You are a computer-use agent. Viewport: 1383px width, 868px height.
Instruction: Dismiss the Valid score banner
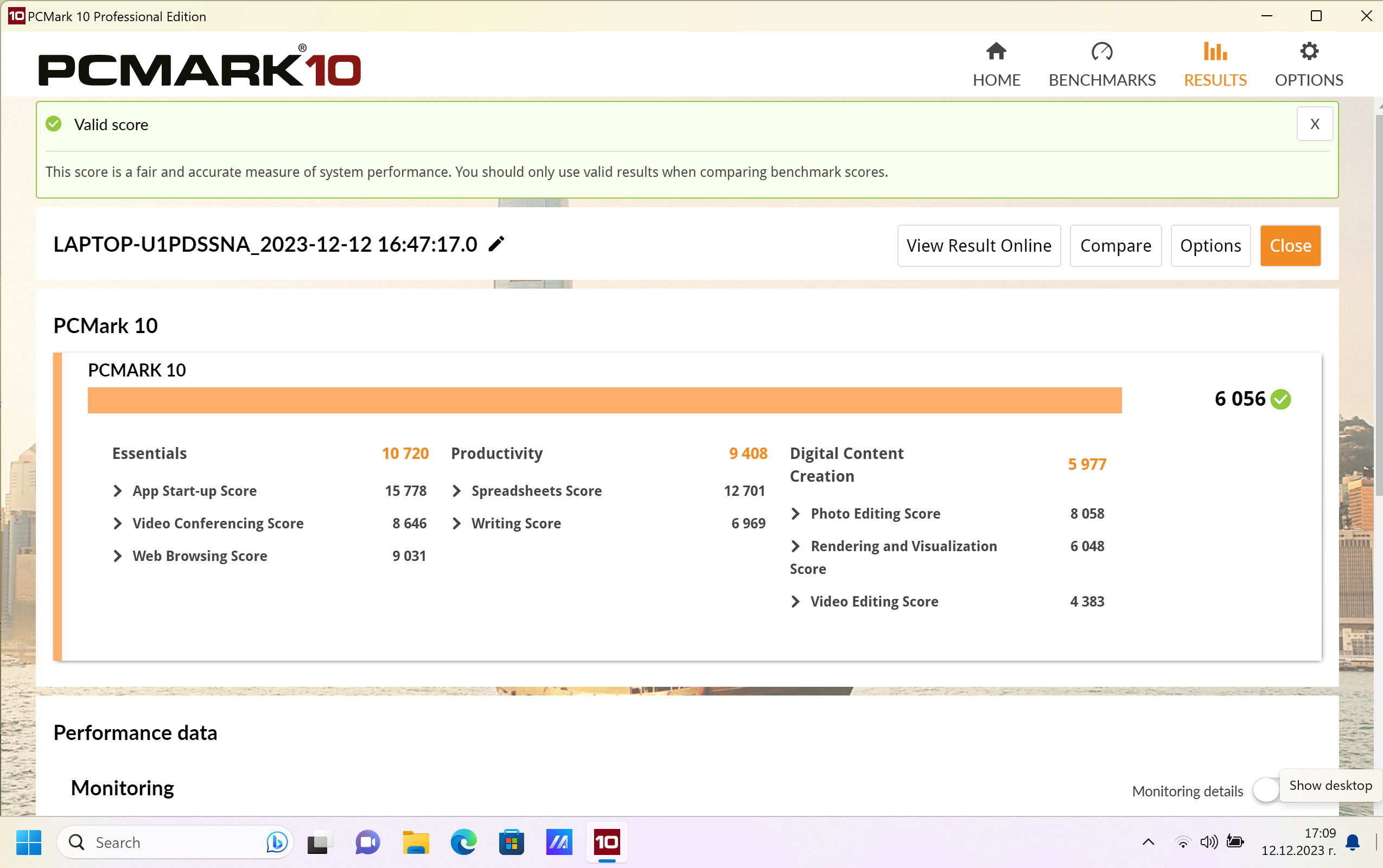(1315, 124)
